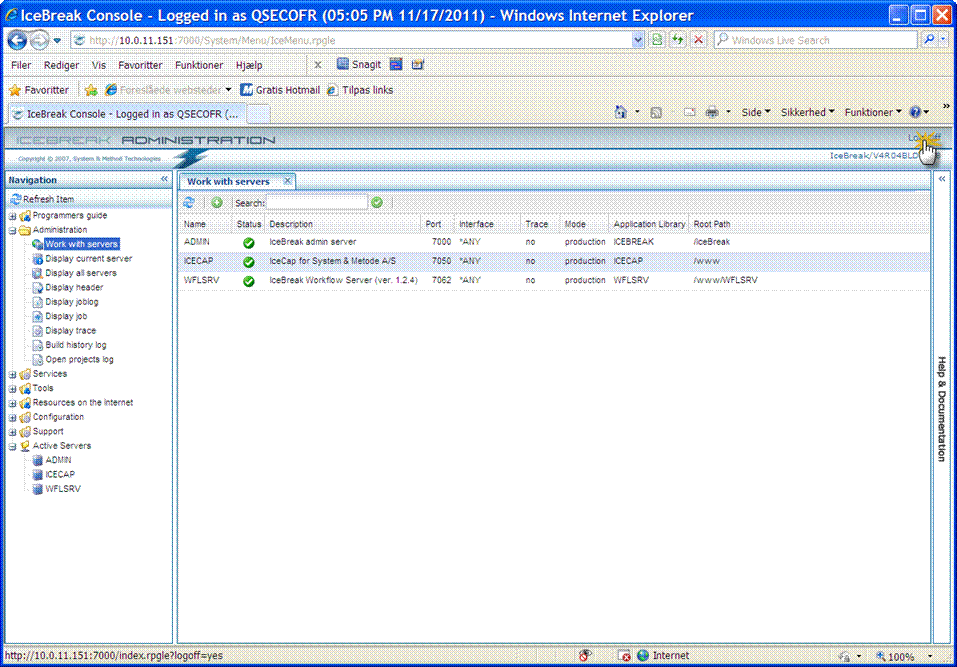Expand the Services tree node
The image size is (957, 667).
click(12, 374)
